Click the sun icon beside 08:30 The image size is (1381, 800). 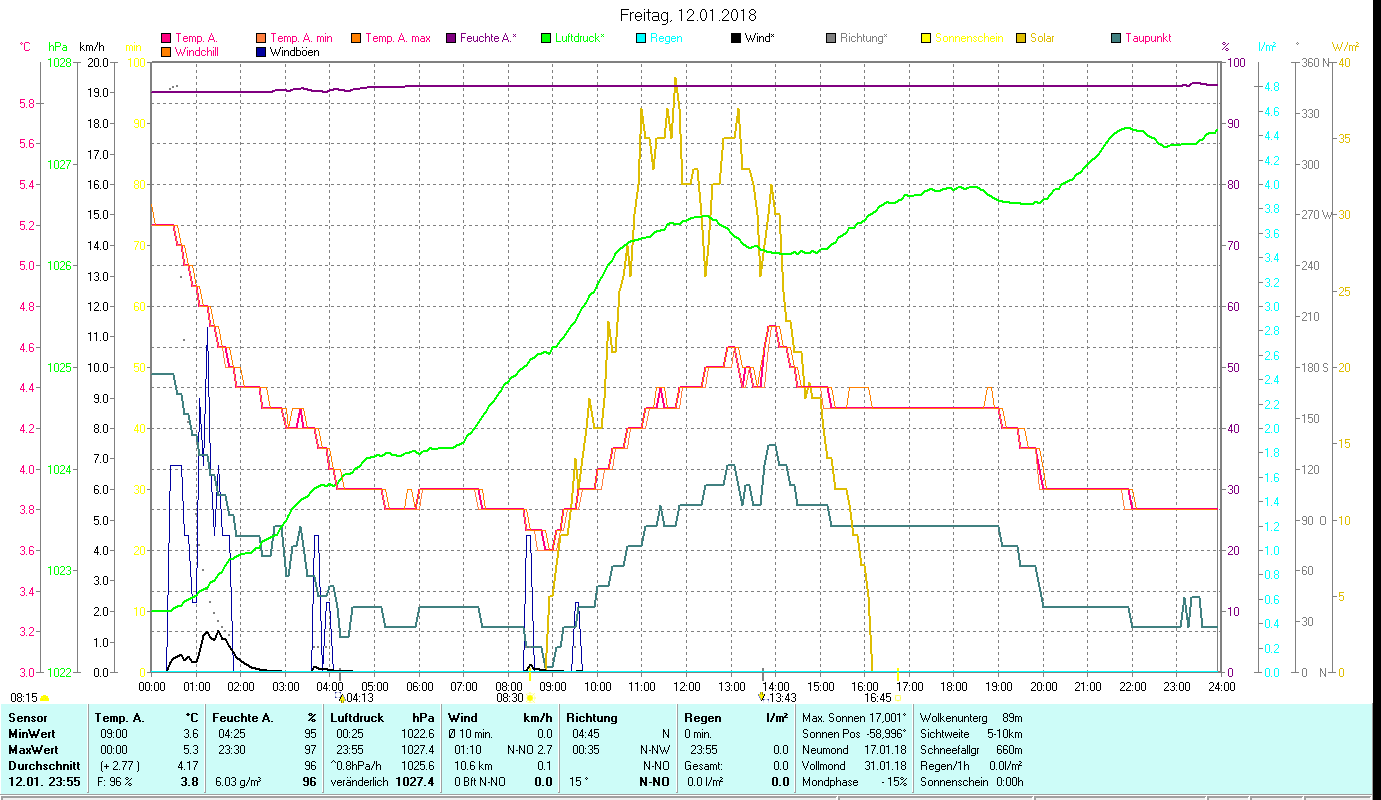tap(530, 698)
